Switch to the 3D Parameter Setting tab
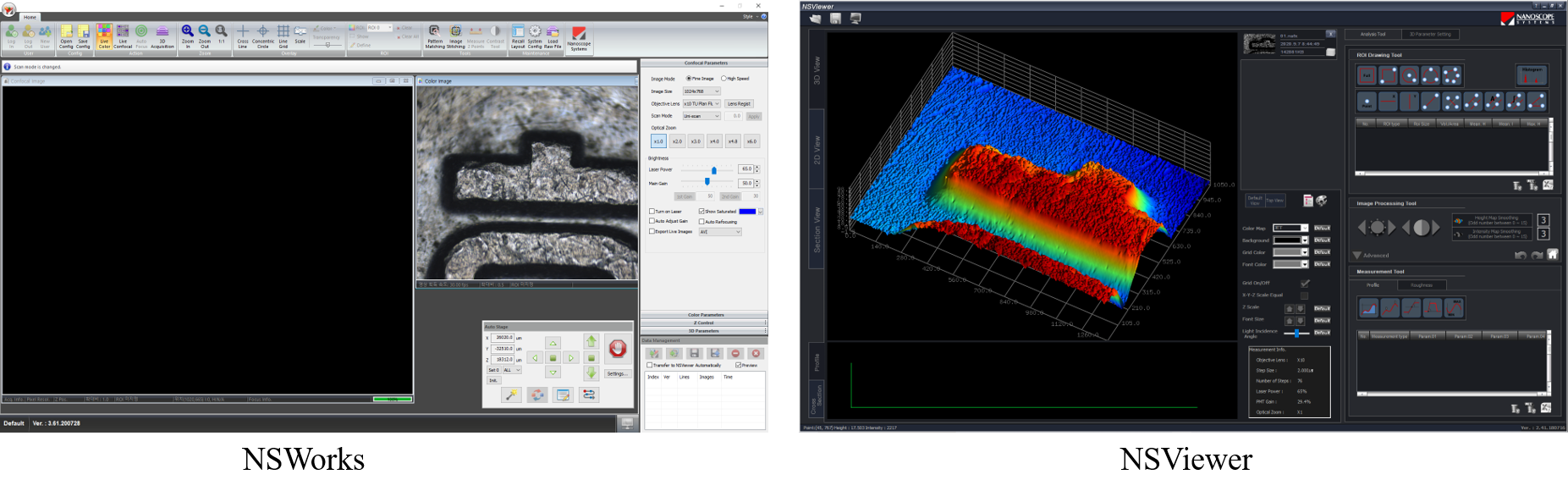The height and width of the screenshot is (502, 1568). [1429, 35]
